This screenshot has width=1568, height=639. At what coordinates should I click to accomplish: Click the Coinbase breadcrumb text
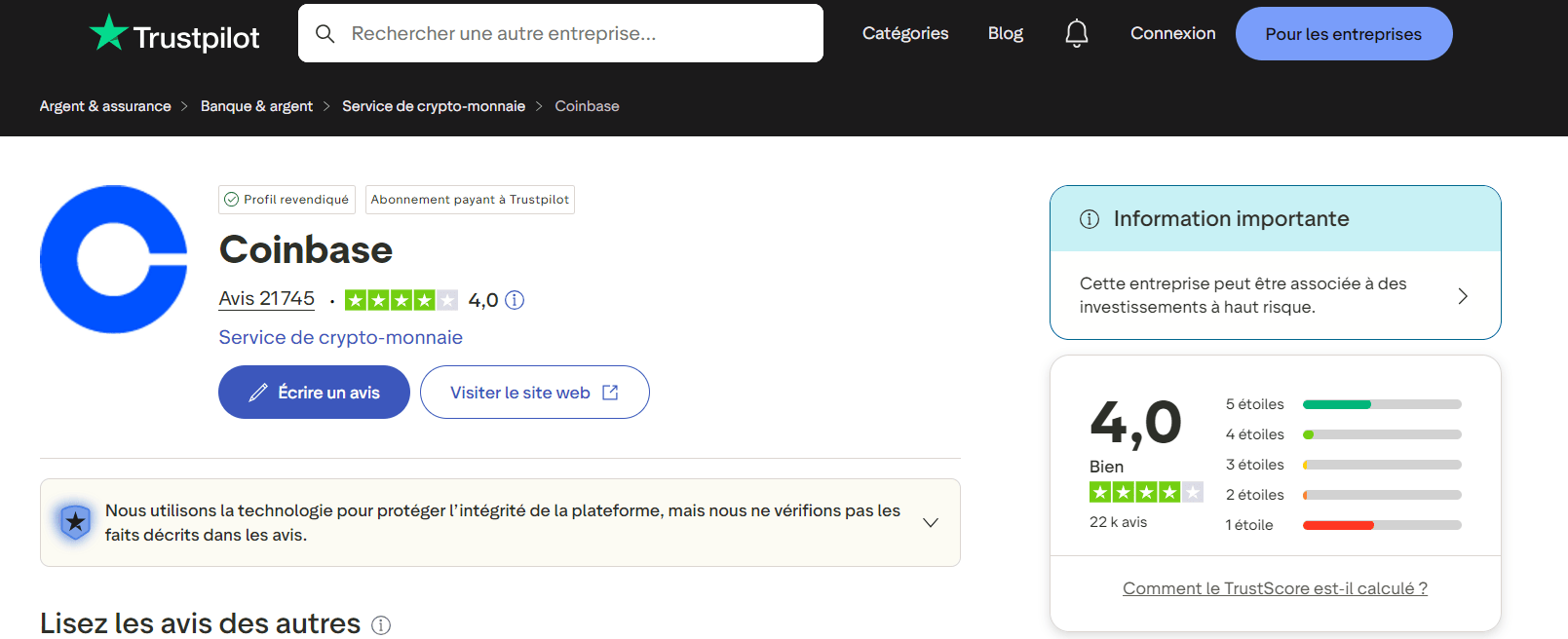587,106
